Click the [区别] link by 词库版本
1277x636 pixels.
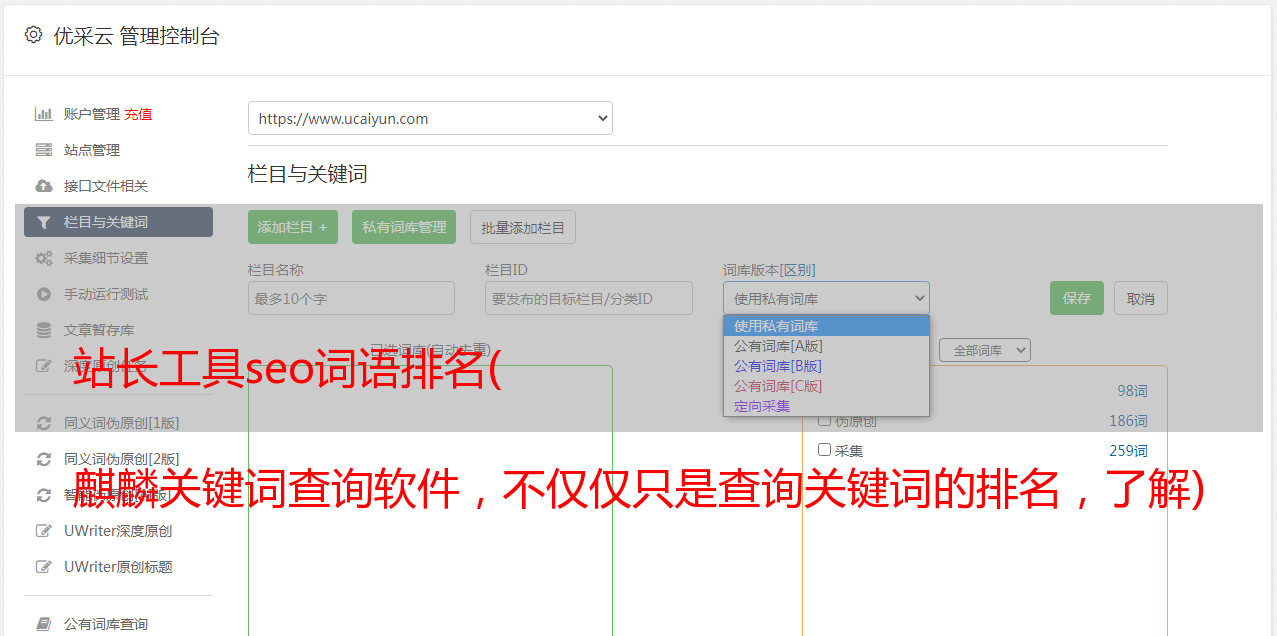[x=799, y=270]
